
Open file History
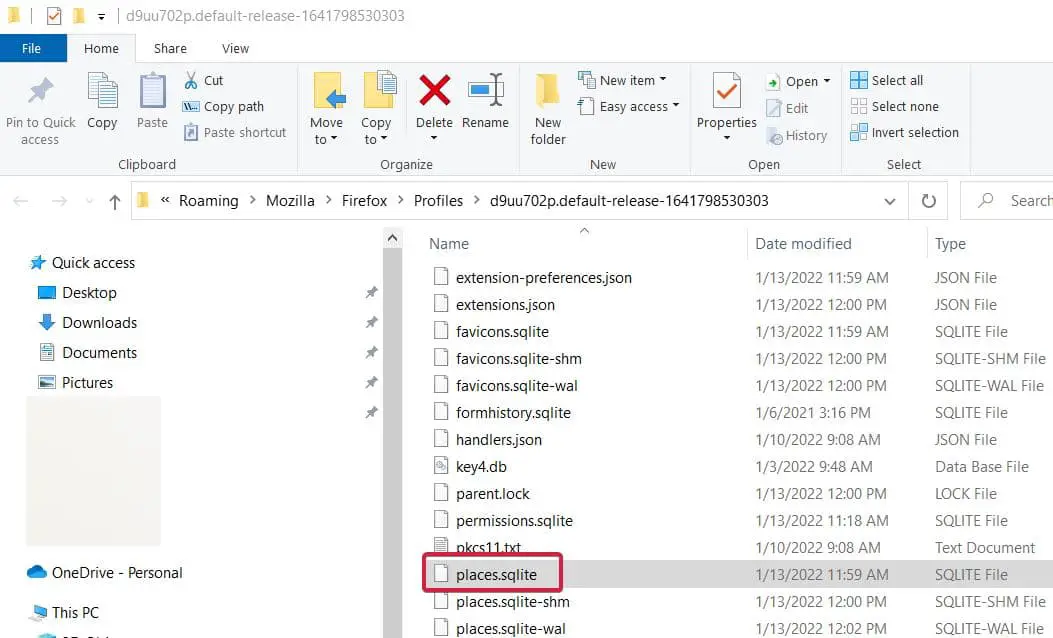pyautogui.click(x=797, y=136)
